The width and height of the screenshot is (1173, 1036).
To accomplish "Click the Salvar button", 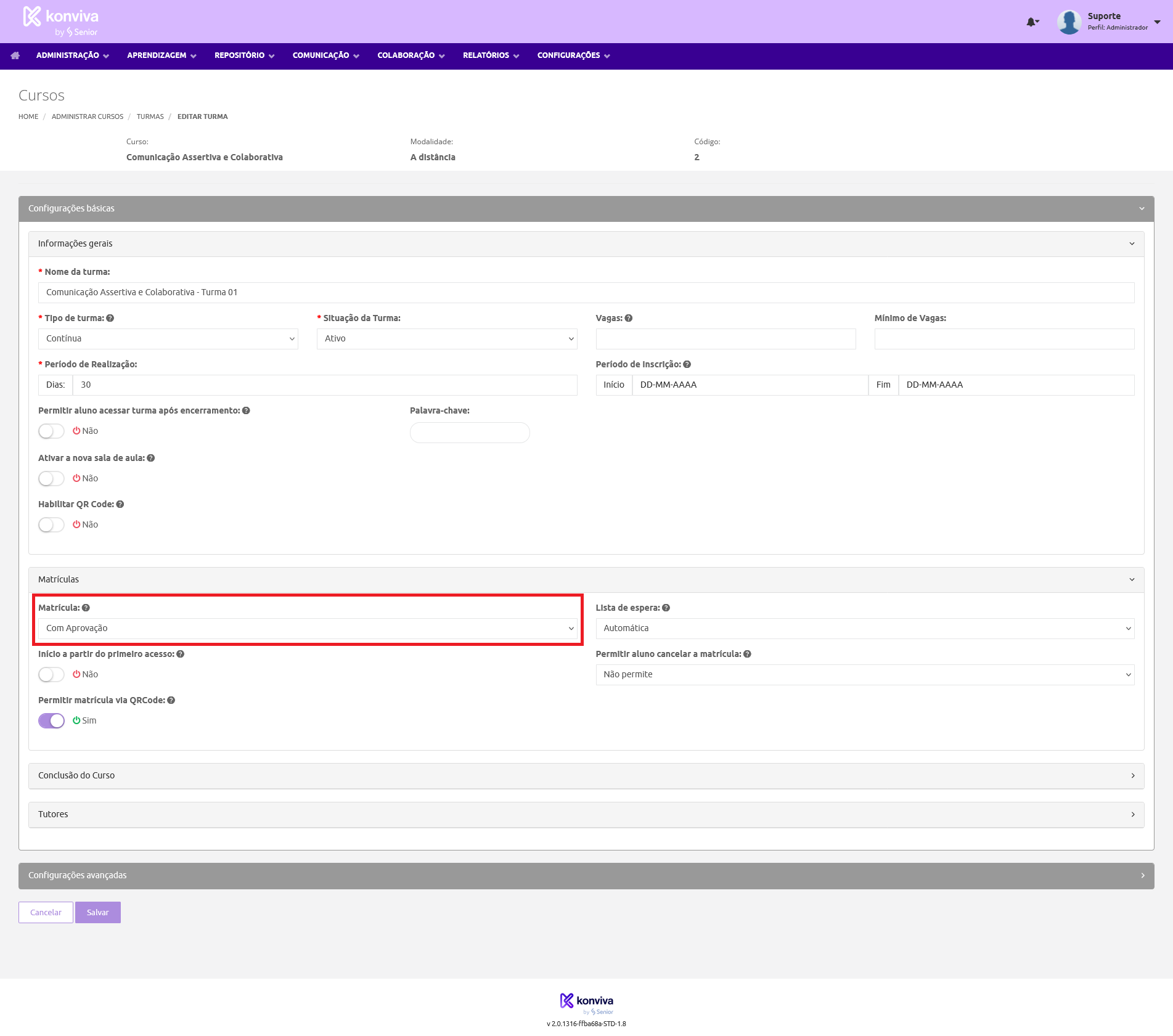I will click(98, 913).
